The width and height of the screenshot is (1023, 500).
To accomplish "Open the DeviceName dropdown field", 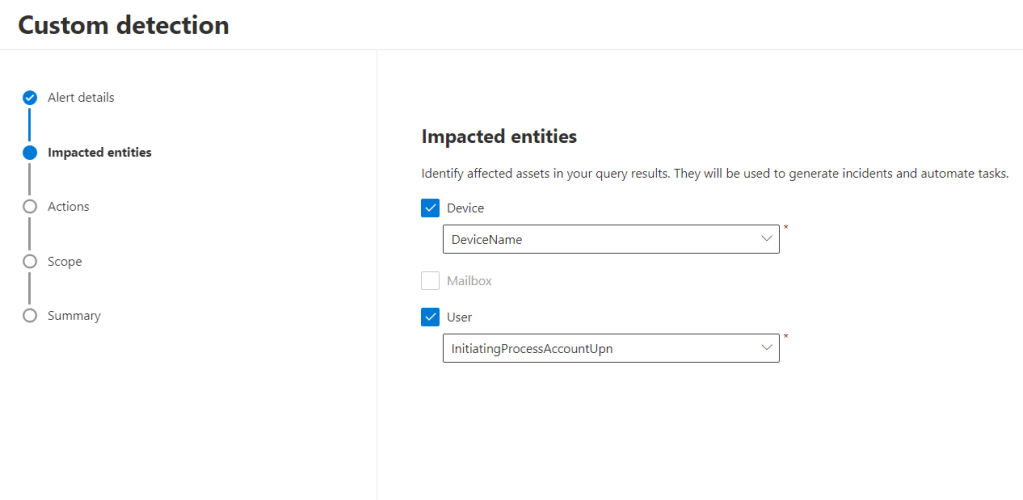I will [x=600, y=240].
